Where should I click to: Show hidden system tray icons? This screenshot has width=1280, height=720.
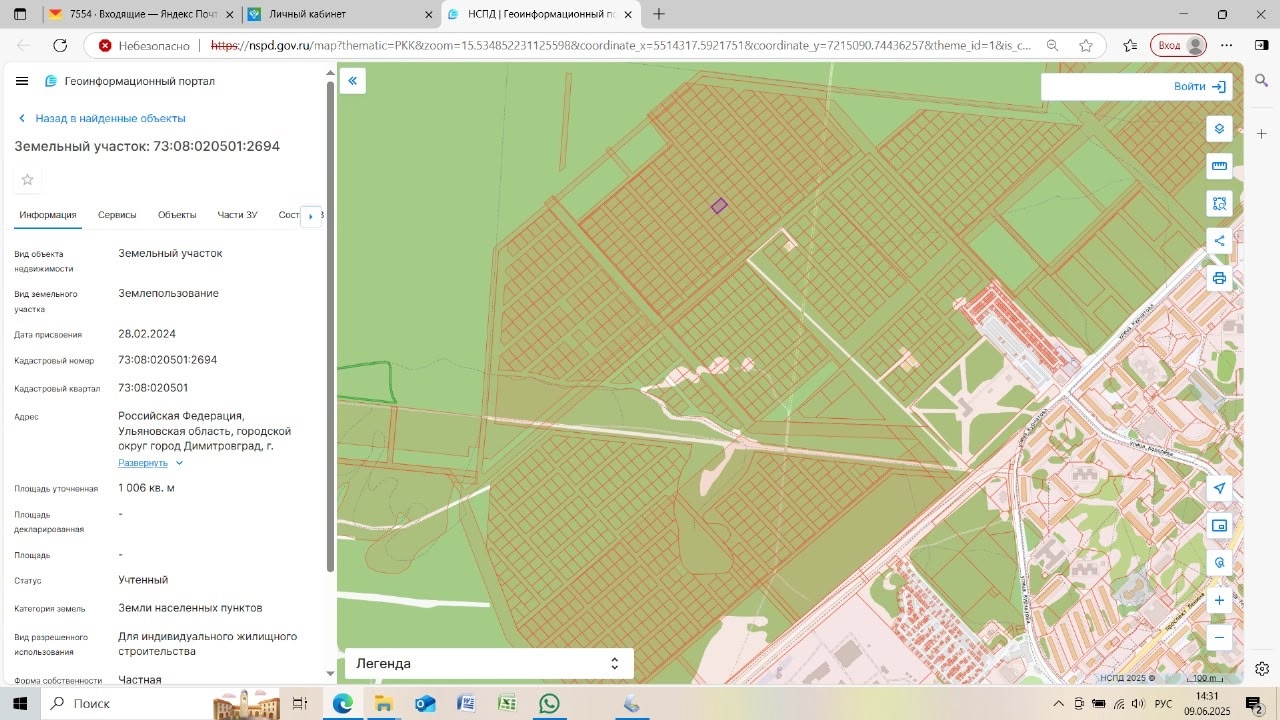[x=1059, y=704]
